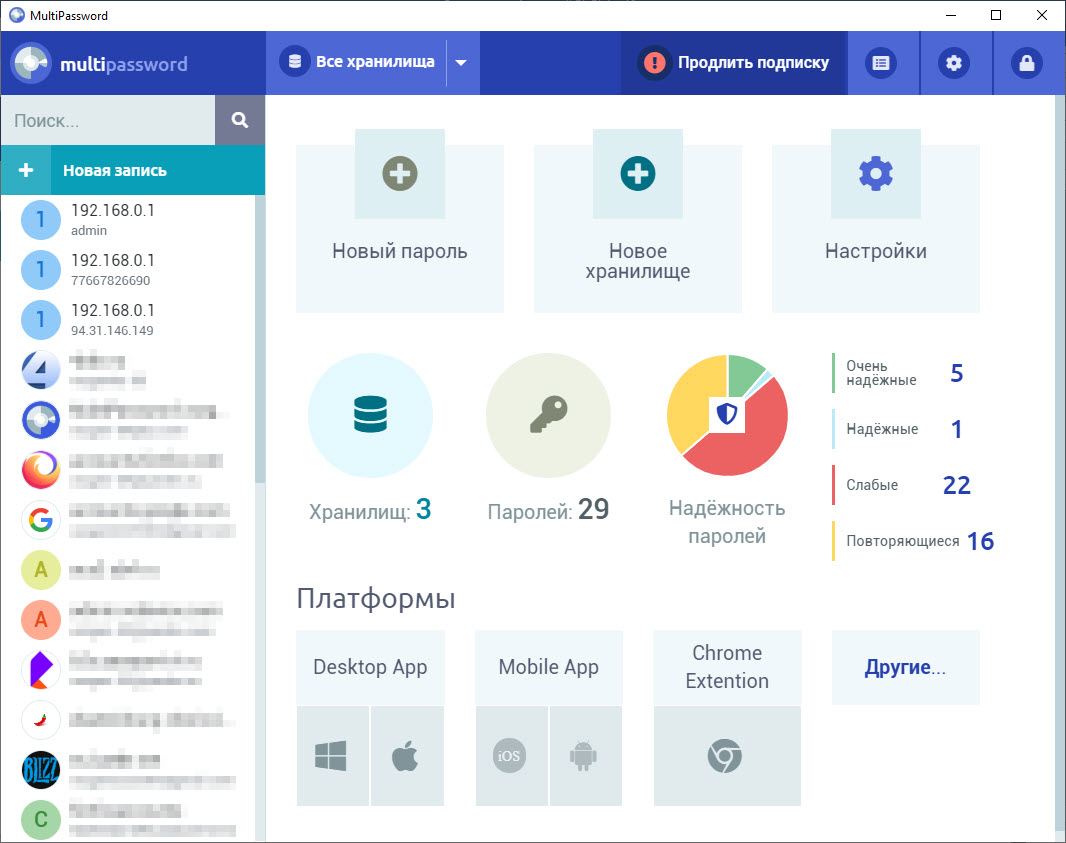
Task: Click the magnifier search button
Action: [x=240, y=120]
